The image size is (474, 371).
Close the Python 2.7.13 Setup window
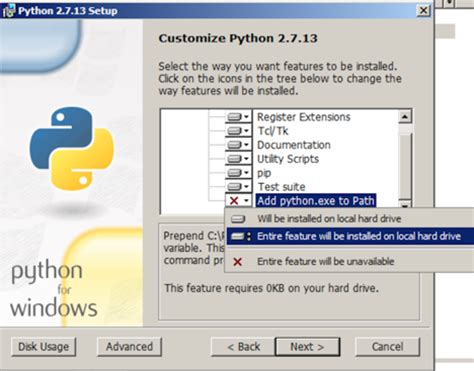click(423, 11)
